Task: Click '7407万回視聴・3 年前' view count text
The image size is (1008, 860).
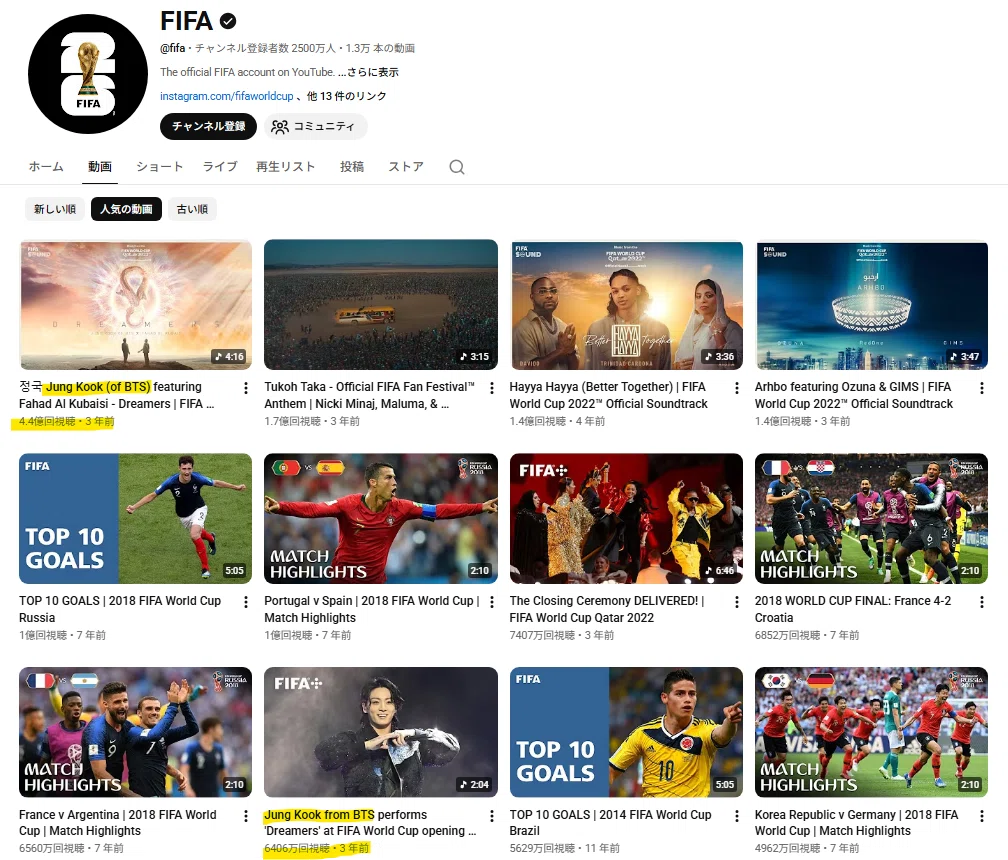Action: 561,636
